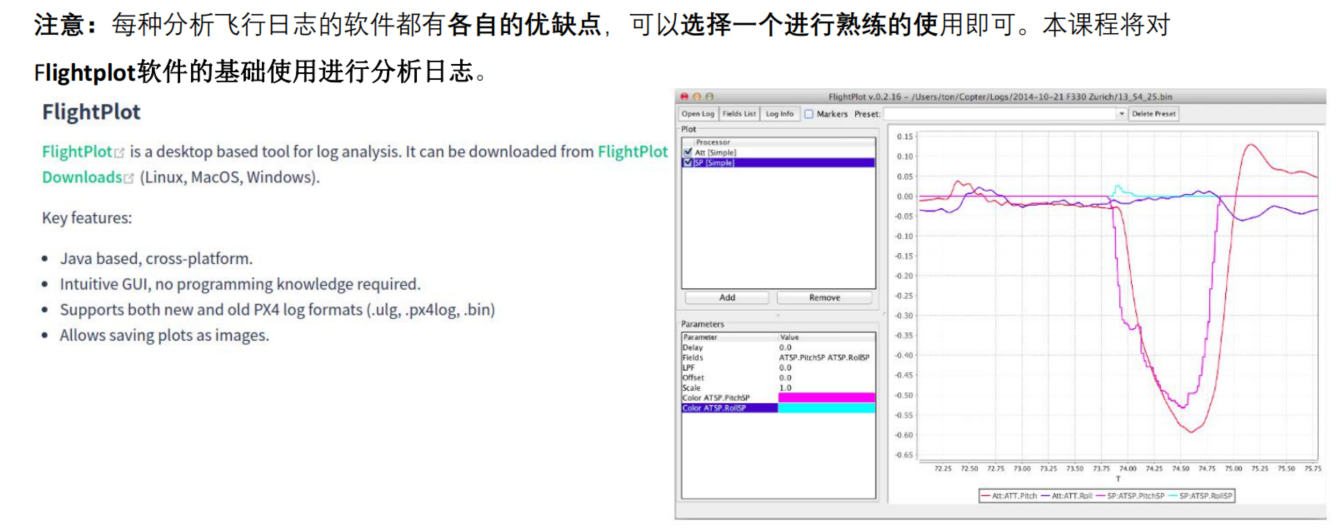Click the green zoom button of FlightPlot window
The height and width of the screenshot is (530, 1338).
tap(709, 97)
